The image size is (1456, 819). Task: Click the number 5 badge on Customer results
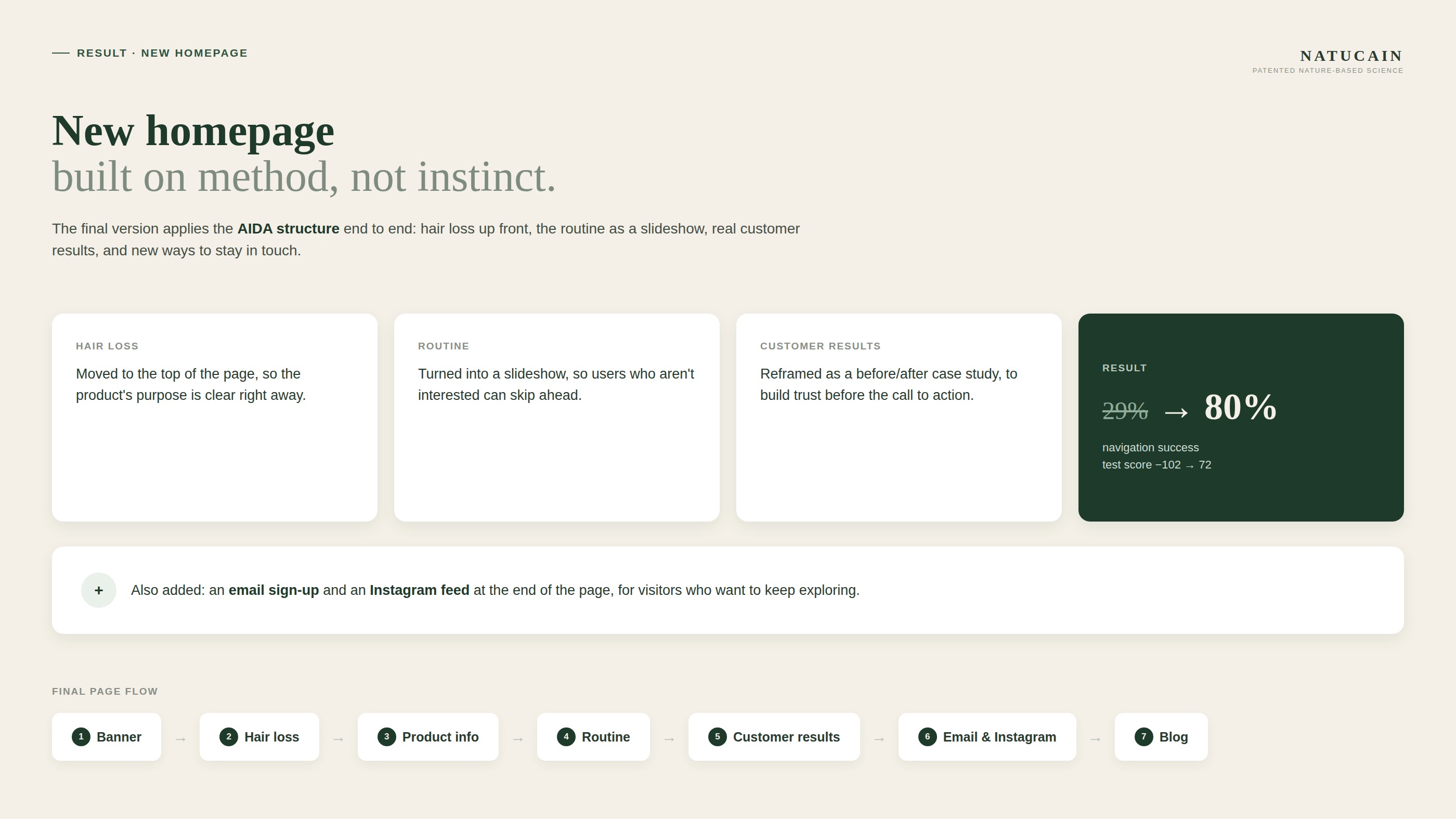(x=717, y=736)
